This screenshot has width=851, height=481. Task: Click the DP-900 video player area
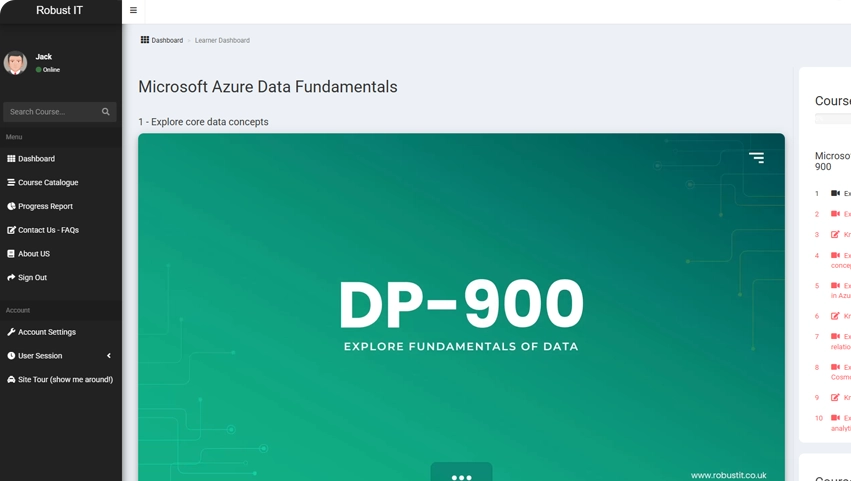pyautogui.click(x=461, y=307)
